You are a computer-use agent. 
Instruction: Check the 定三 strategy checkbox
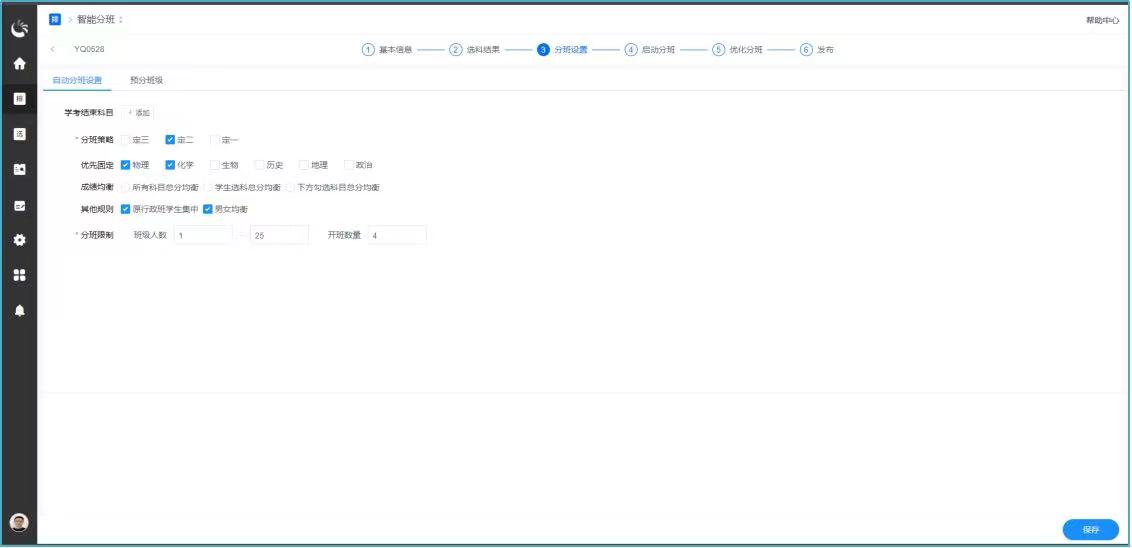pos(126,140)
